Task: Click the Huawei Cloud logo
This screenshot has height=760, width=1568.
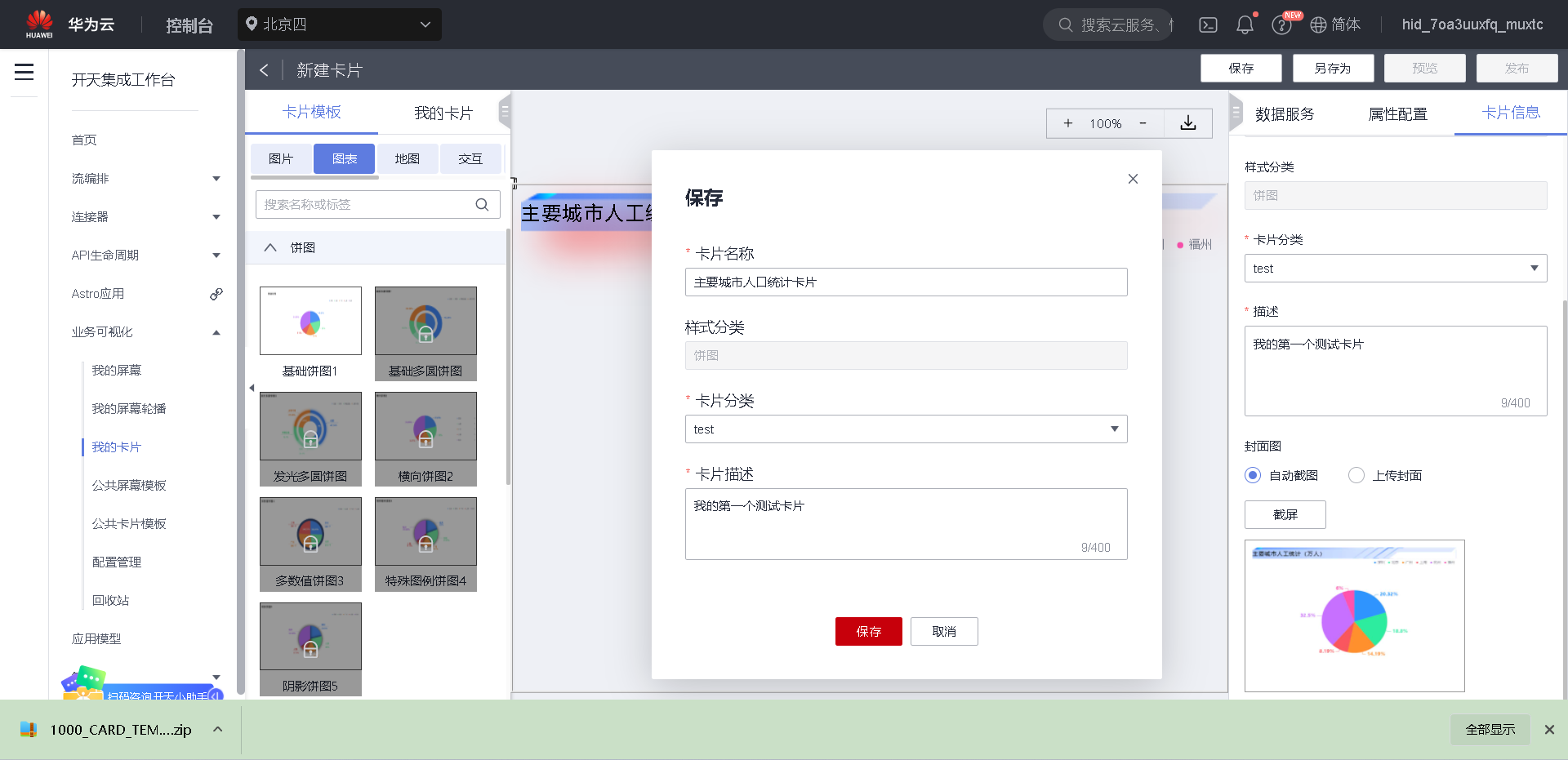Action: coord(70,24)
